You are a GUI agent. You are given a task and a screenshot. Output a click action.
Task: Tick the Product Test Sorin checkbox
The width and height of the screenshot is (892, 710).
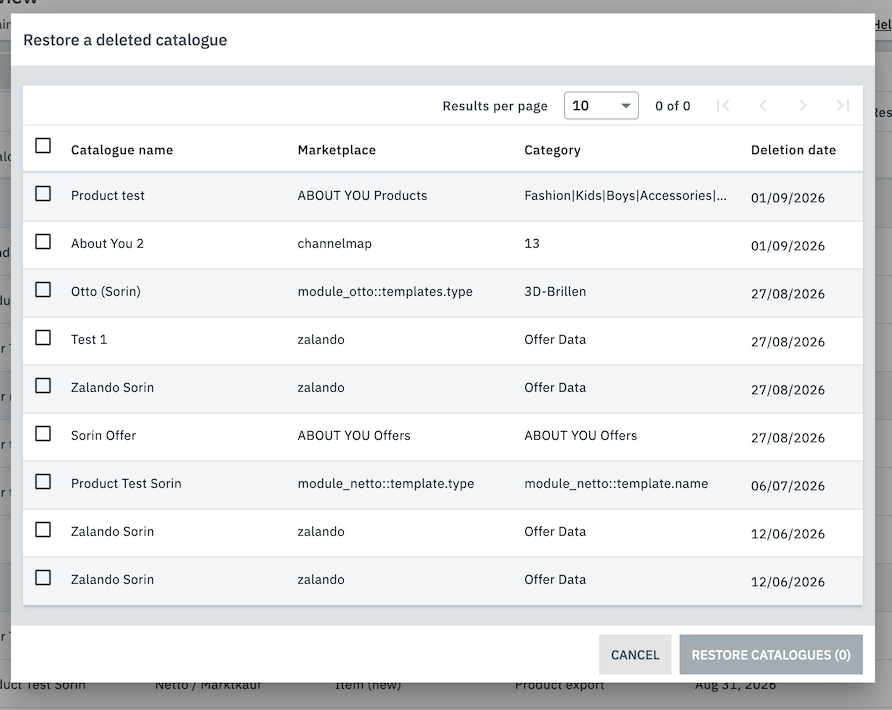coord(43,482)
